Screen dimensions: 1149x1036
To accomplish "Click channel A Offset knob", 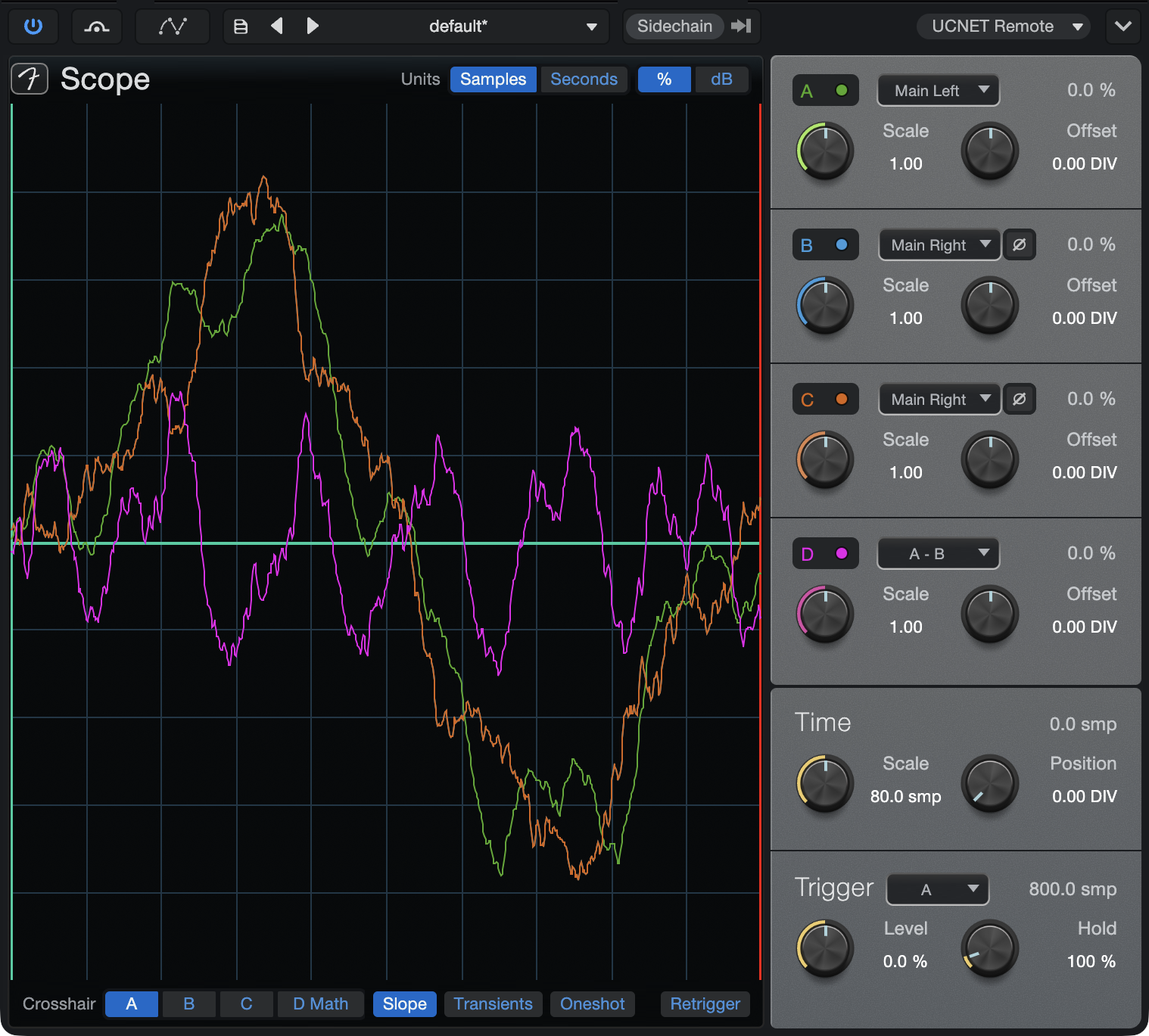I will click(990, 151).
